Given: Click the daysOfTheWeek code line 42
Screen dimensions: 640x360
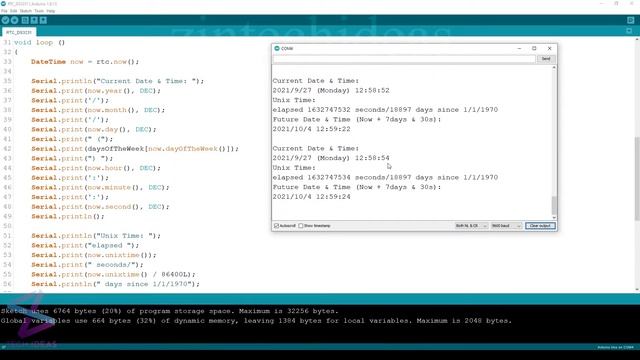Looking at the screenshot, I should click(x=135, y=149).
